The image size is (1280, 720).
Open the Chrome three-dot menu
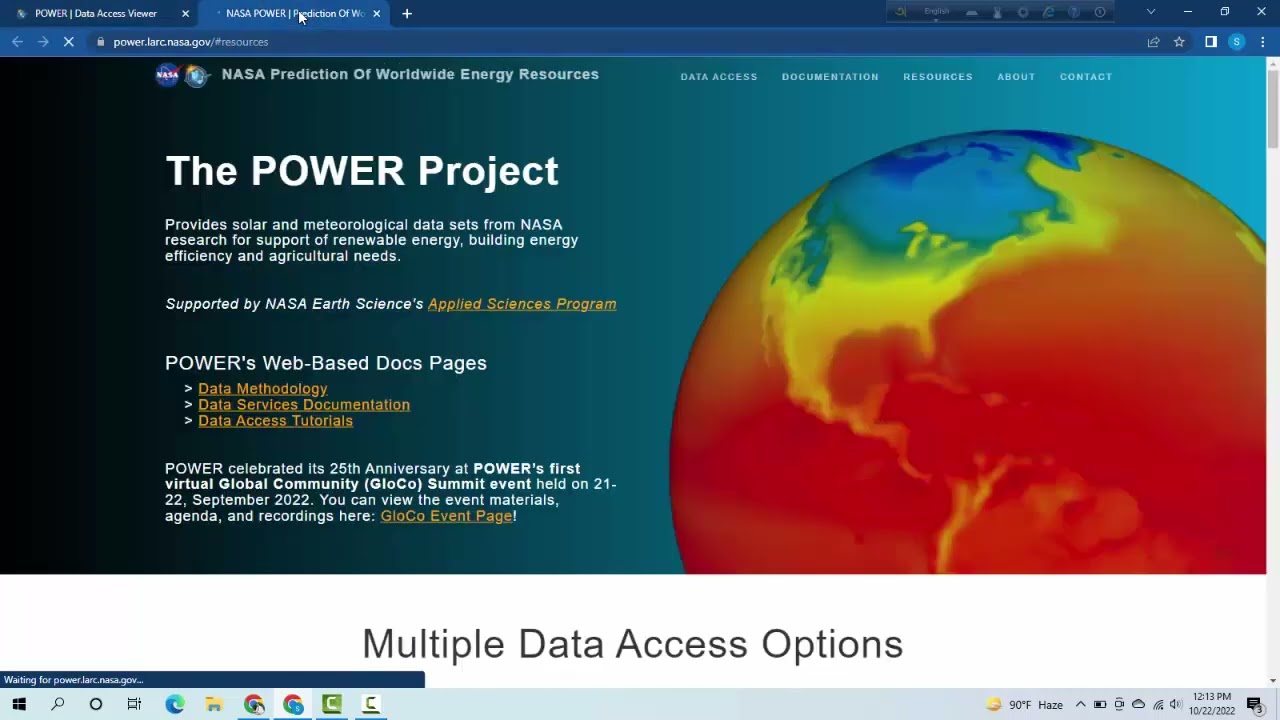click(1263, 42)
